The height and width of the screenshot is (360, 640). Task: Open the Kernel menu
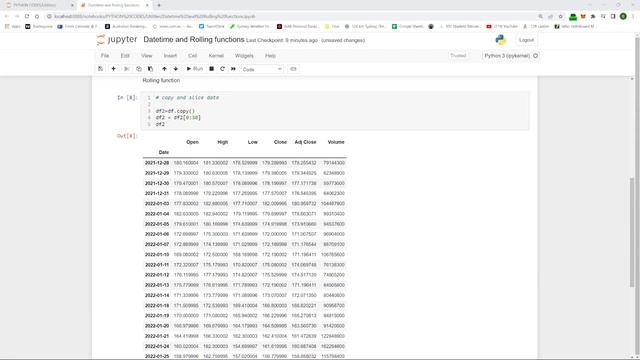[x=216, y=56]
